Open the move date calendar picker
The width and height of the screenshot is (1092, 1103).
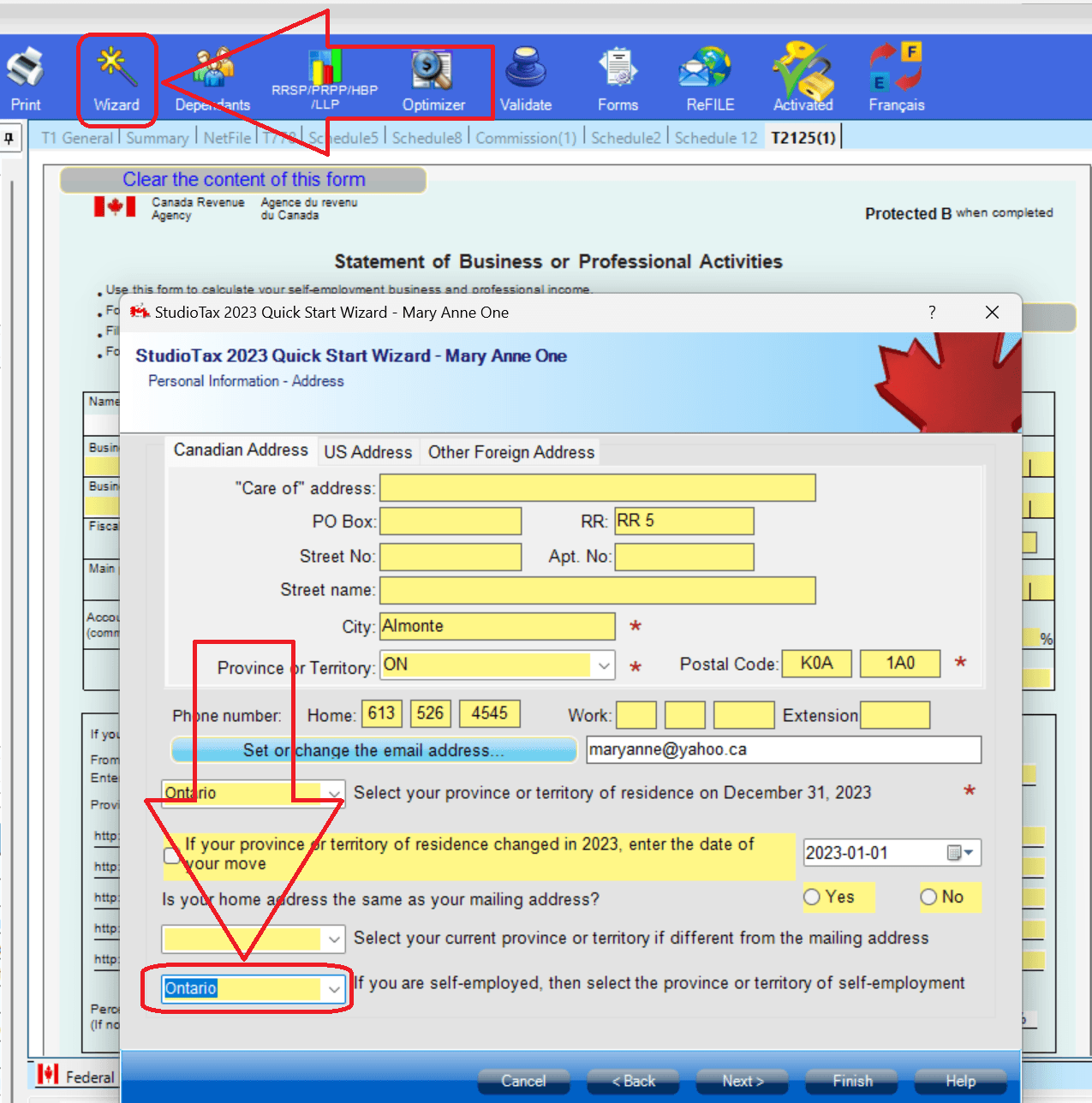click(960, 853)
